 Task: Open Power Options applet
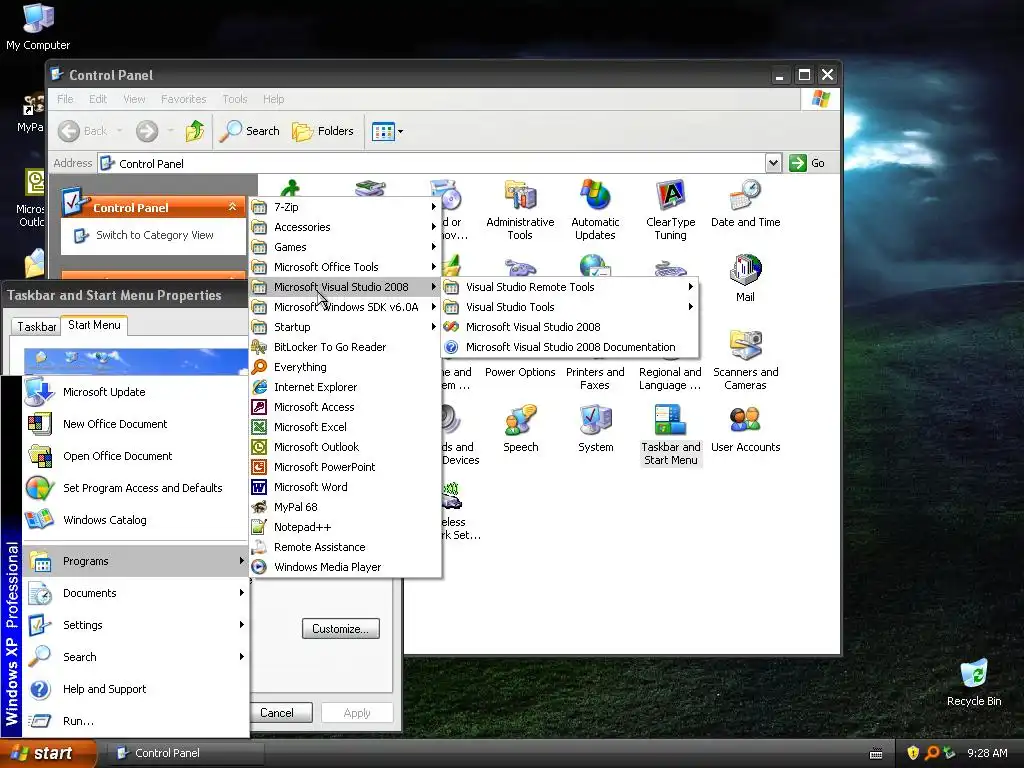(520, 372)
